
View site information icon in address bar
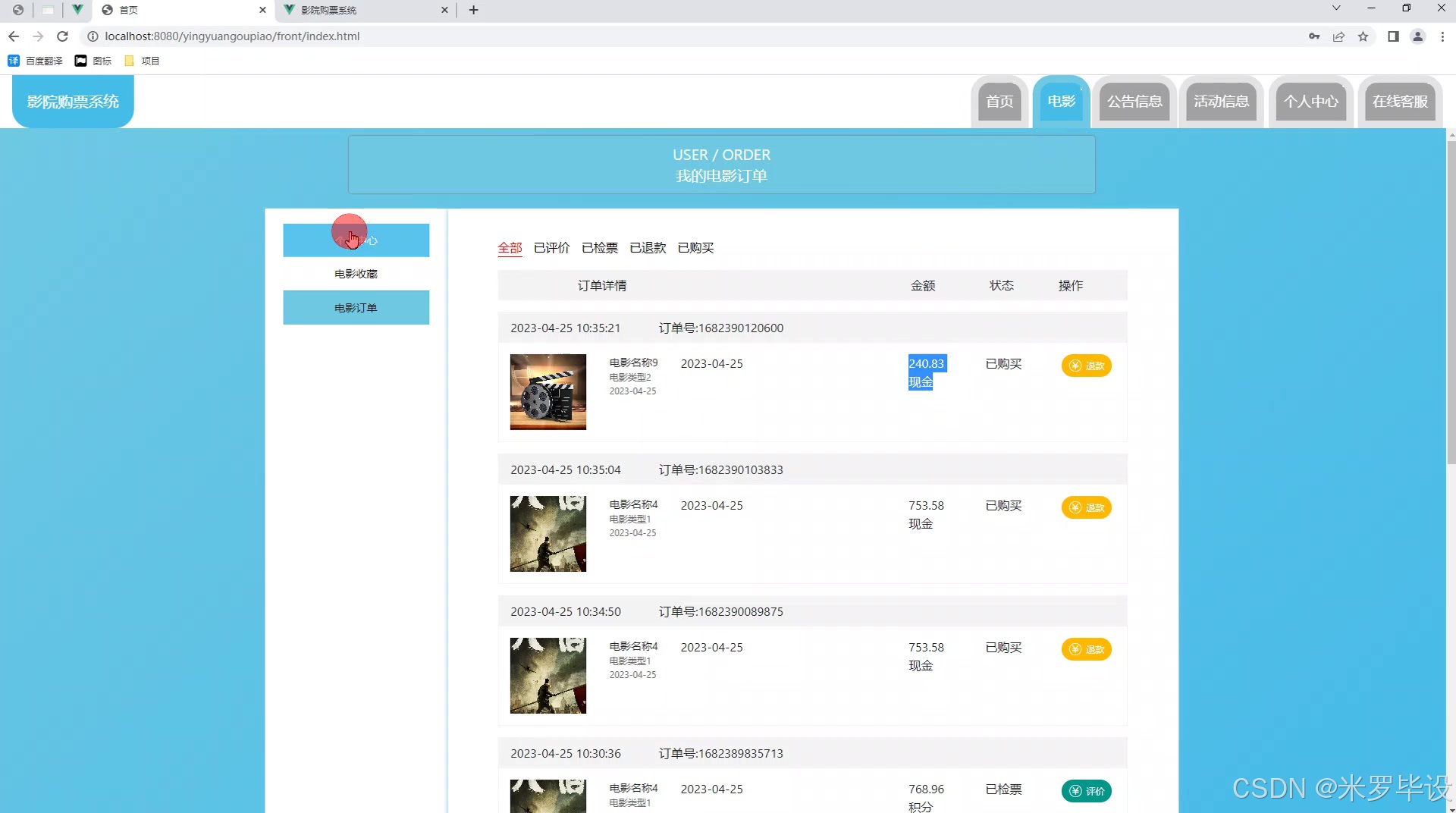pyautogui.click(x=93, y=36)
